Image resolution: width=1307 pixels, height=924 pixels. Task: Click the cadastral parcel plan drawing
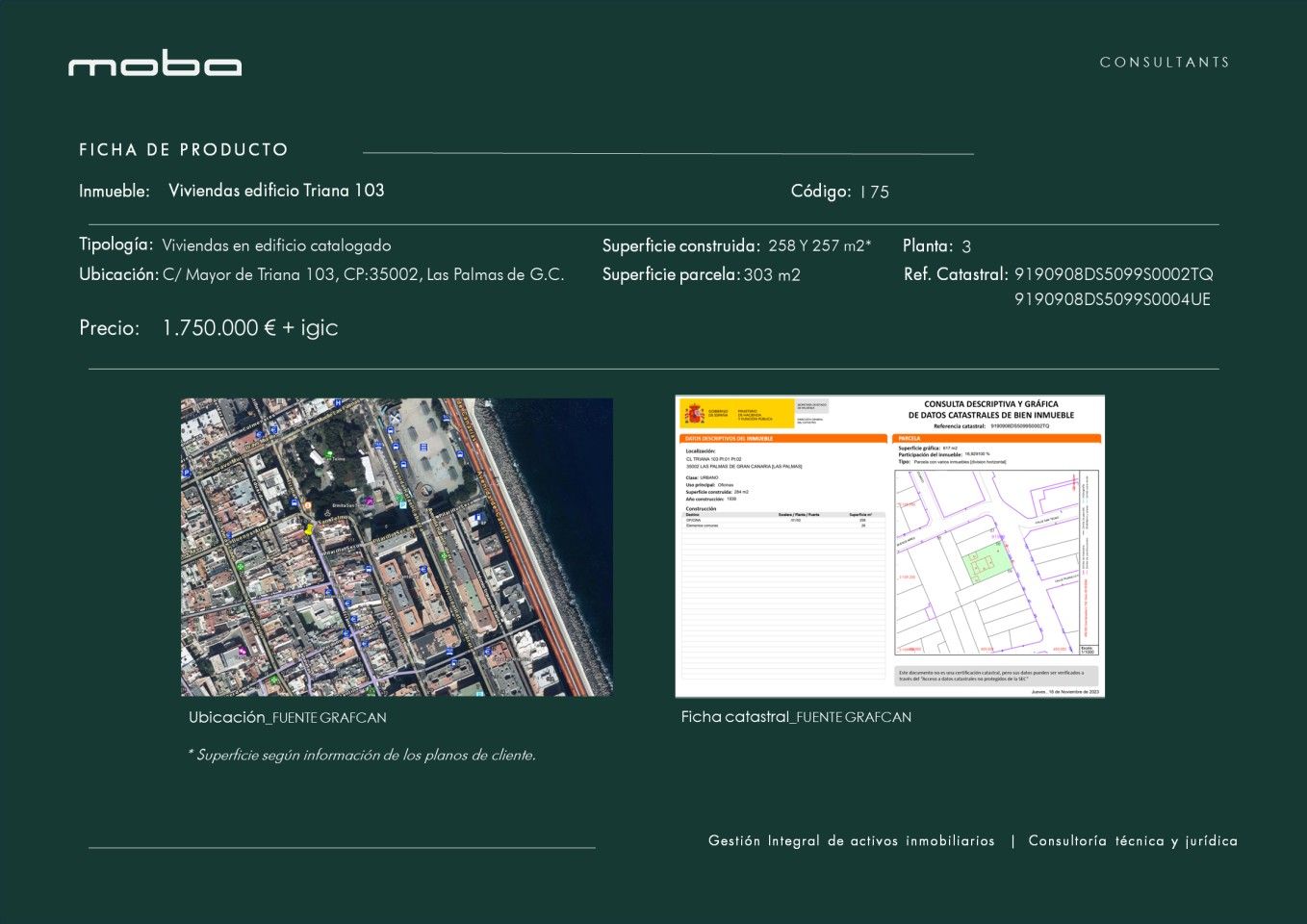(x=996, y=563)
